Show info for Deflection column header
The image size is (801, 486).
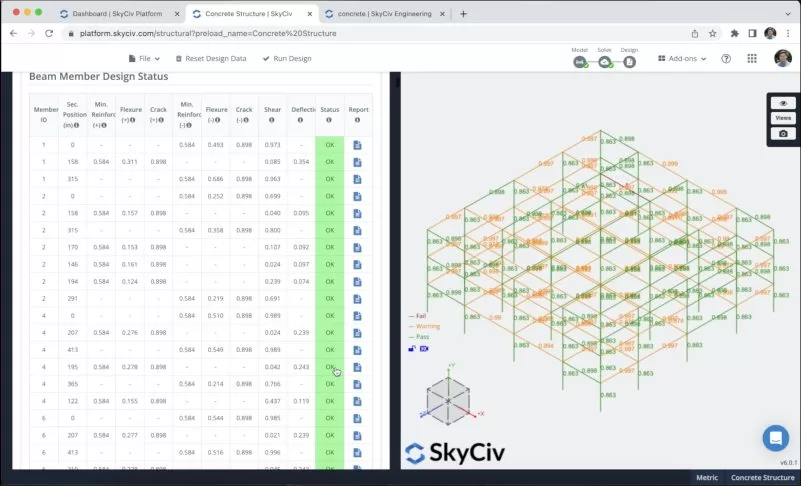click(300, 120)
